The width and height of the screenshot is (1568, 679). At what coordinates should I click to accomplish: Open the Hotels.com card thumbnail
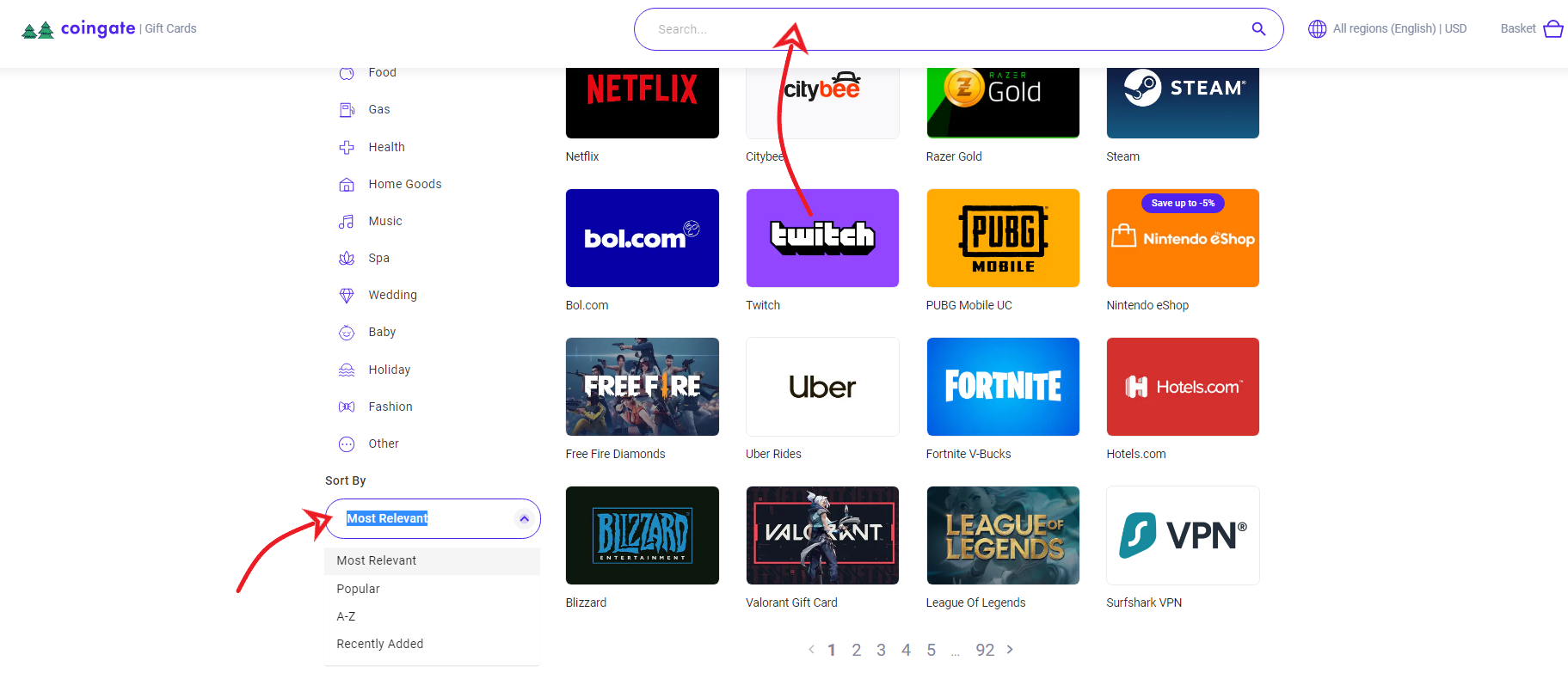pos(1183,387)
